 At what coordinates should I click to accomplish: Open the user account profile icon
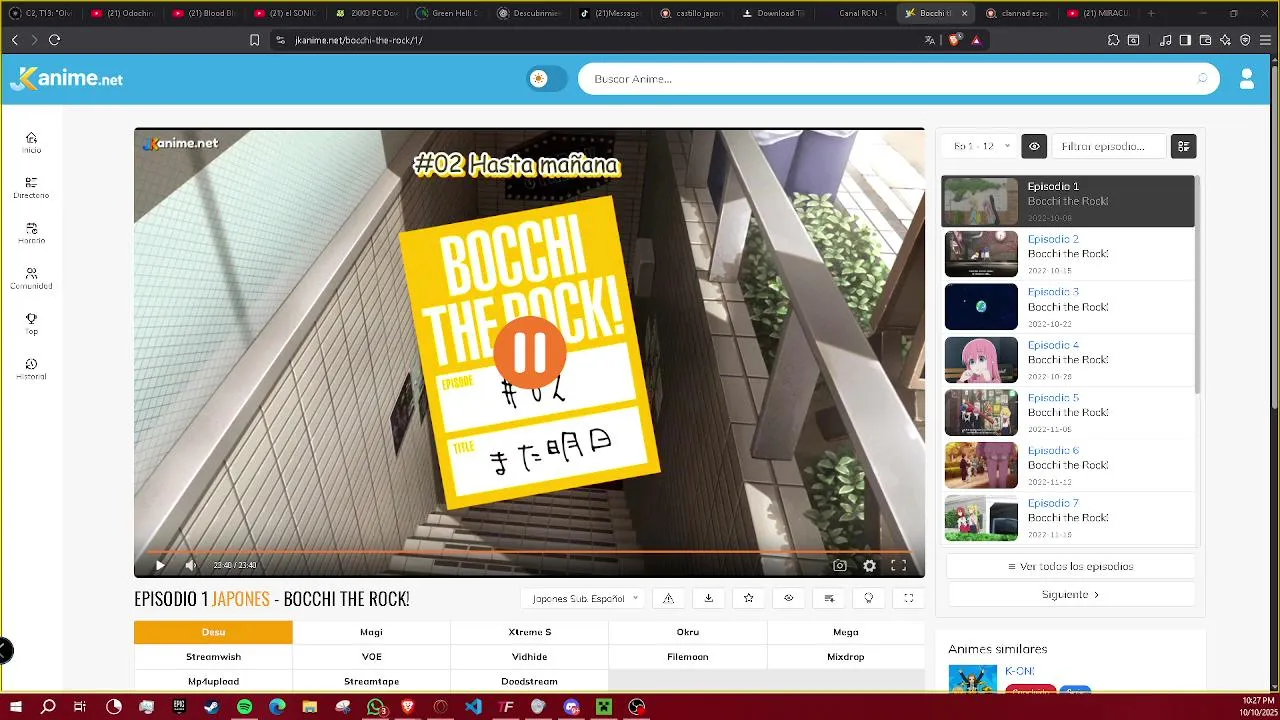coord(1246,79)
